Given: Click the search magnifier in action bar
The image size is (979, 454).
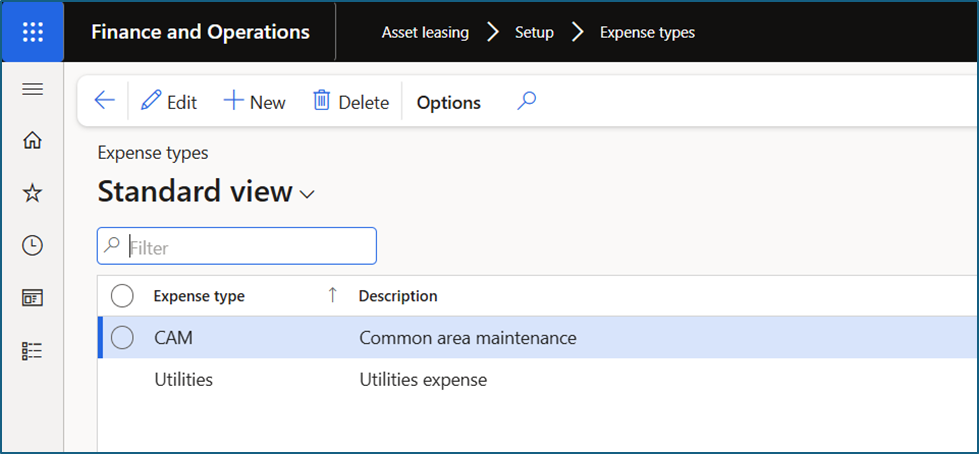Looking at the screenshot, I should point(527,101).
